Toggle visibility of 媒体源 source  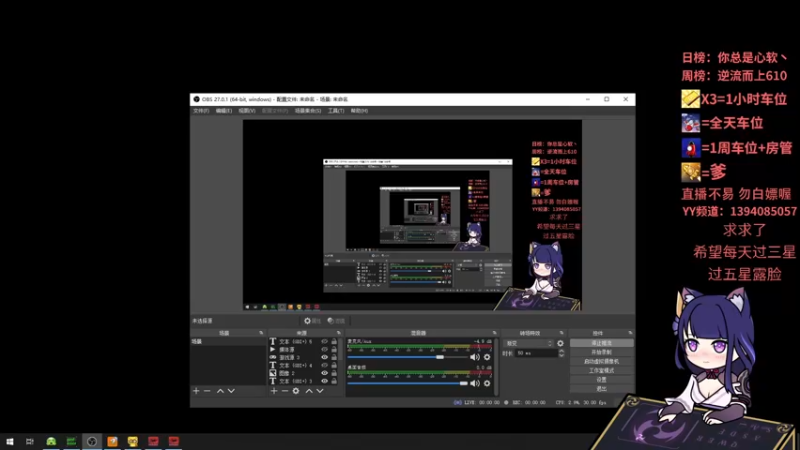[324, 349]
